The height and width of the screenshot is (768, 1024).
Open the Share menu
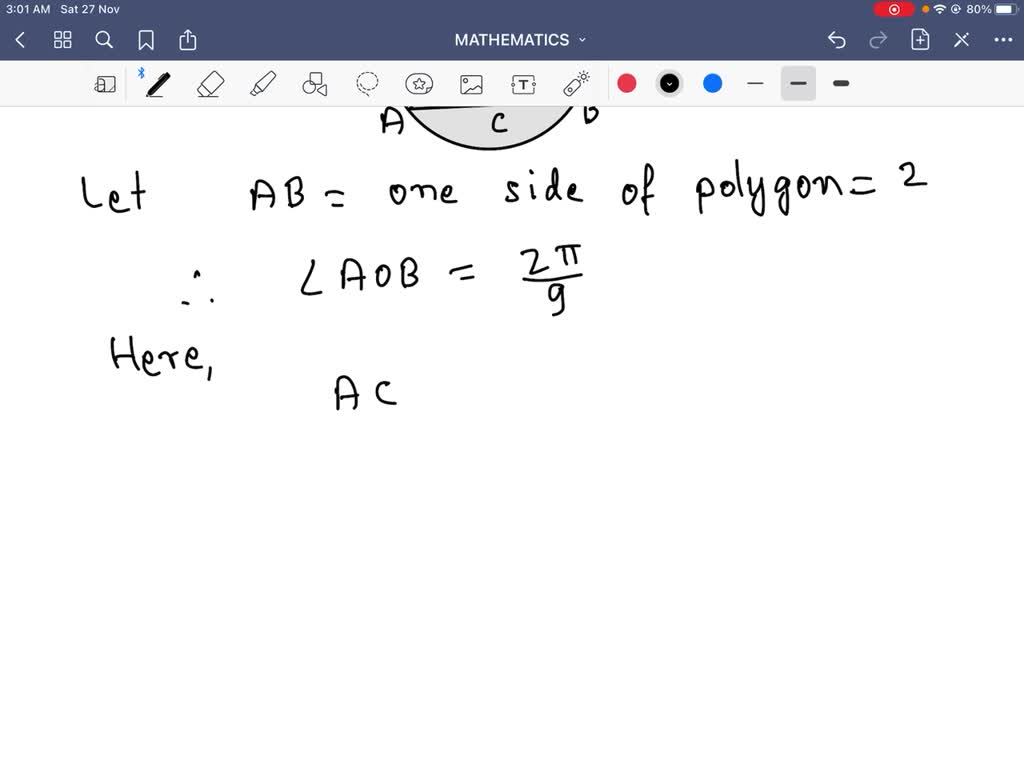point(188,39)
